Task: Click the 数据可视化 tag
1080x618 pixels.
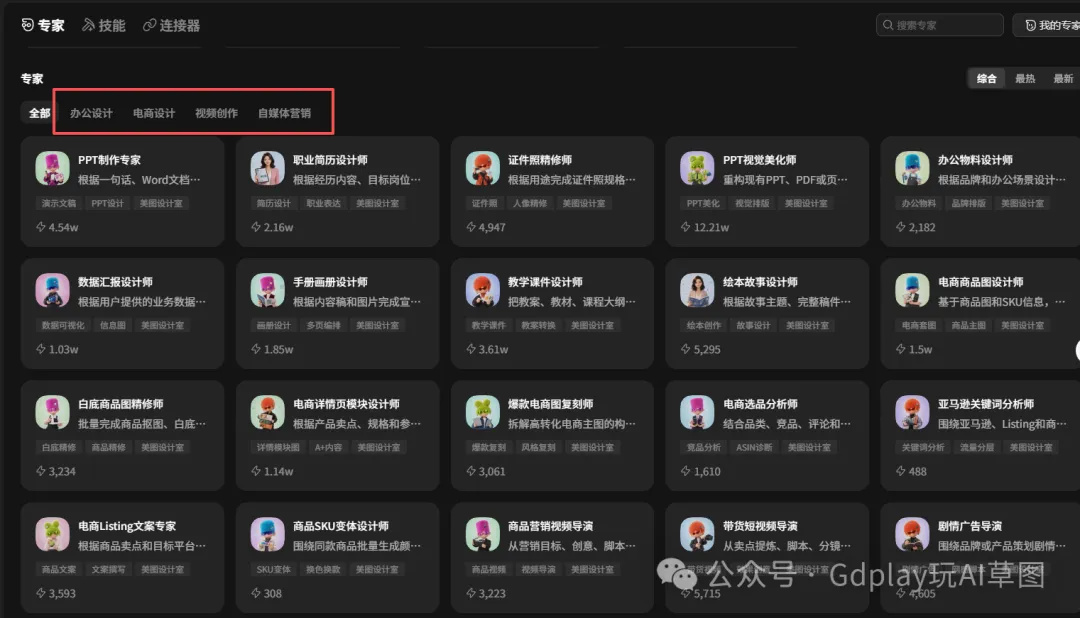Action: pyautogui.click(x=63, y=325)
